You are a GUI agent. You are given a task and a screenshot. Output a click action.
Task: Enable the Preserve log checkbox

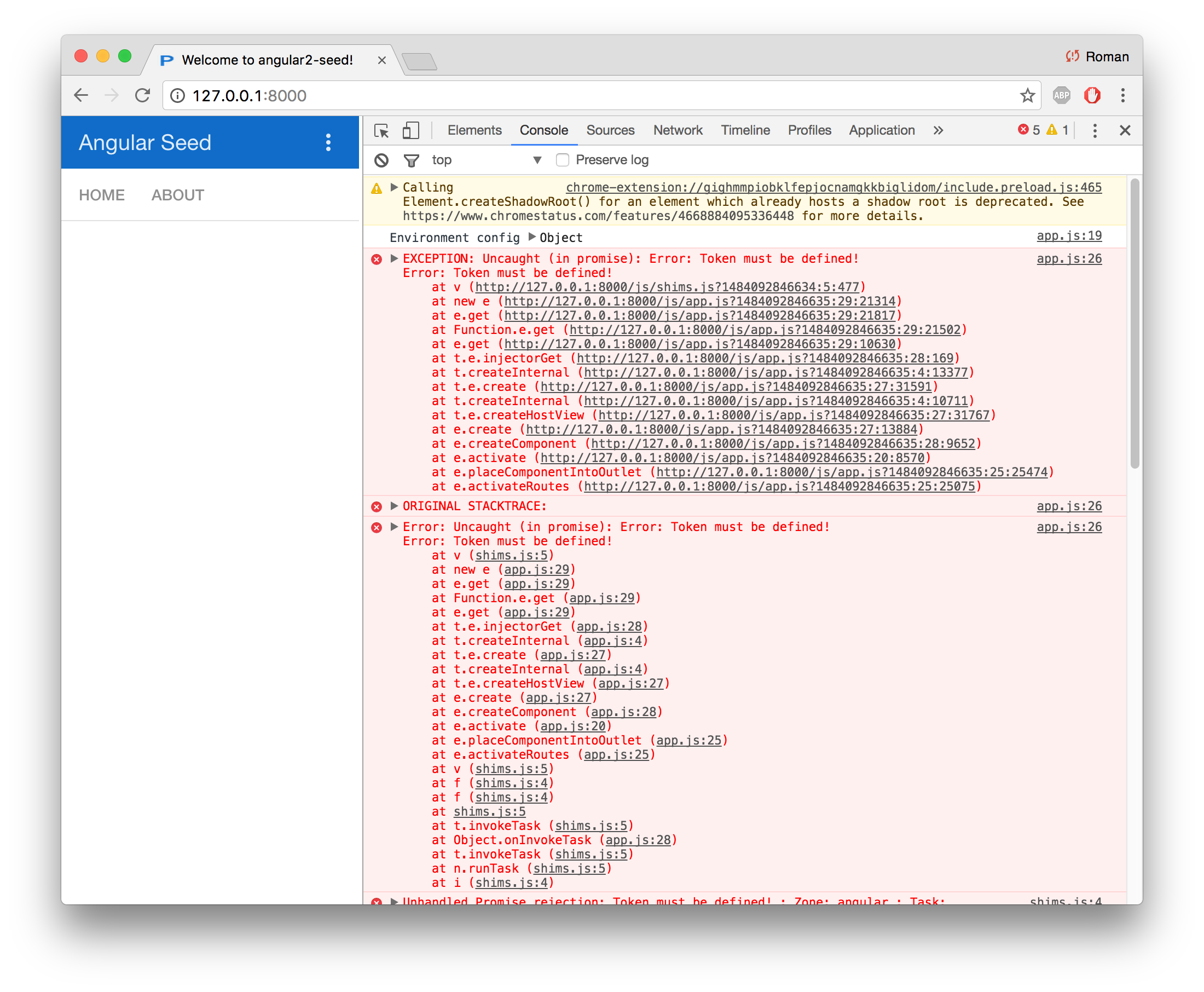tap(563, 160)
